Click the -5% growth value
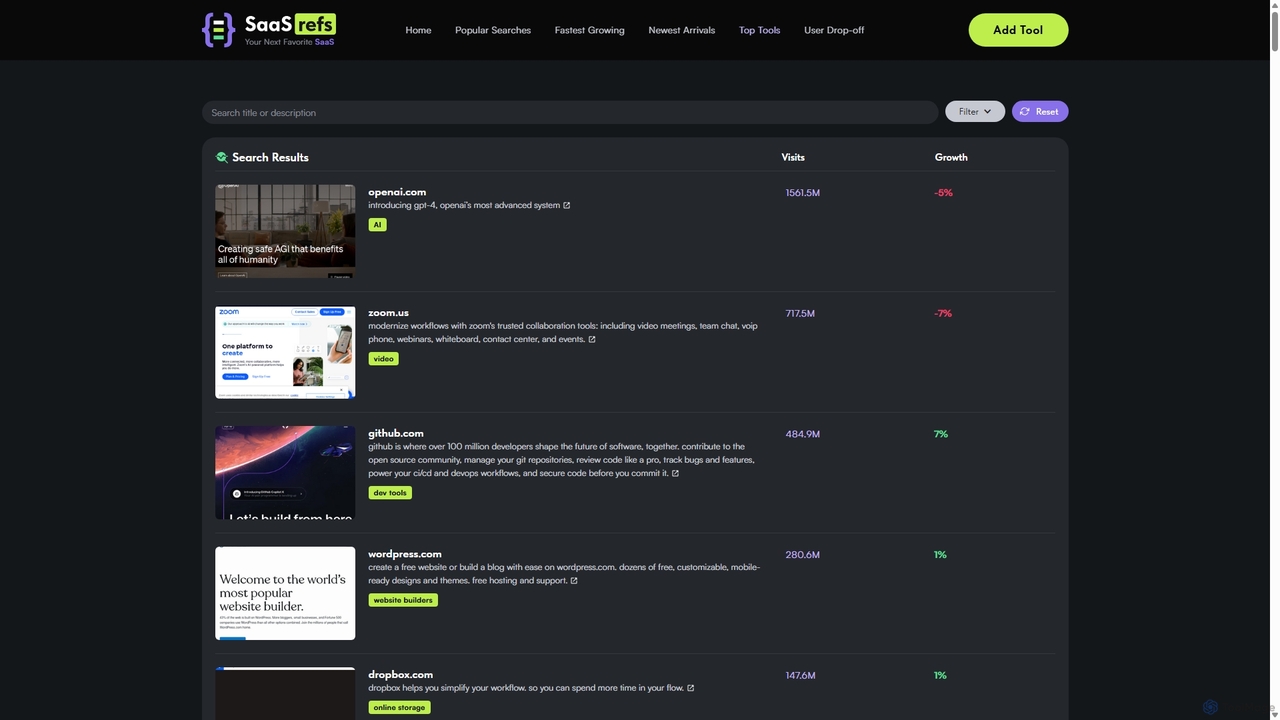 943,193
